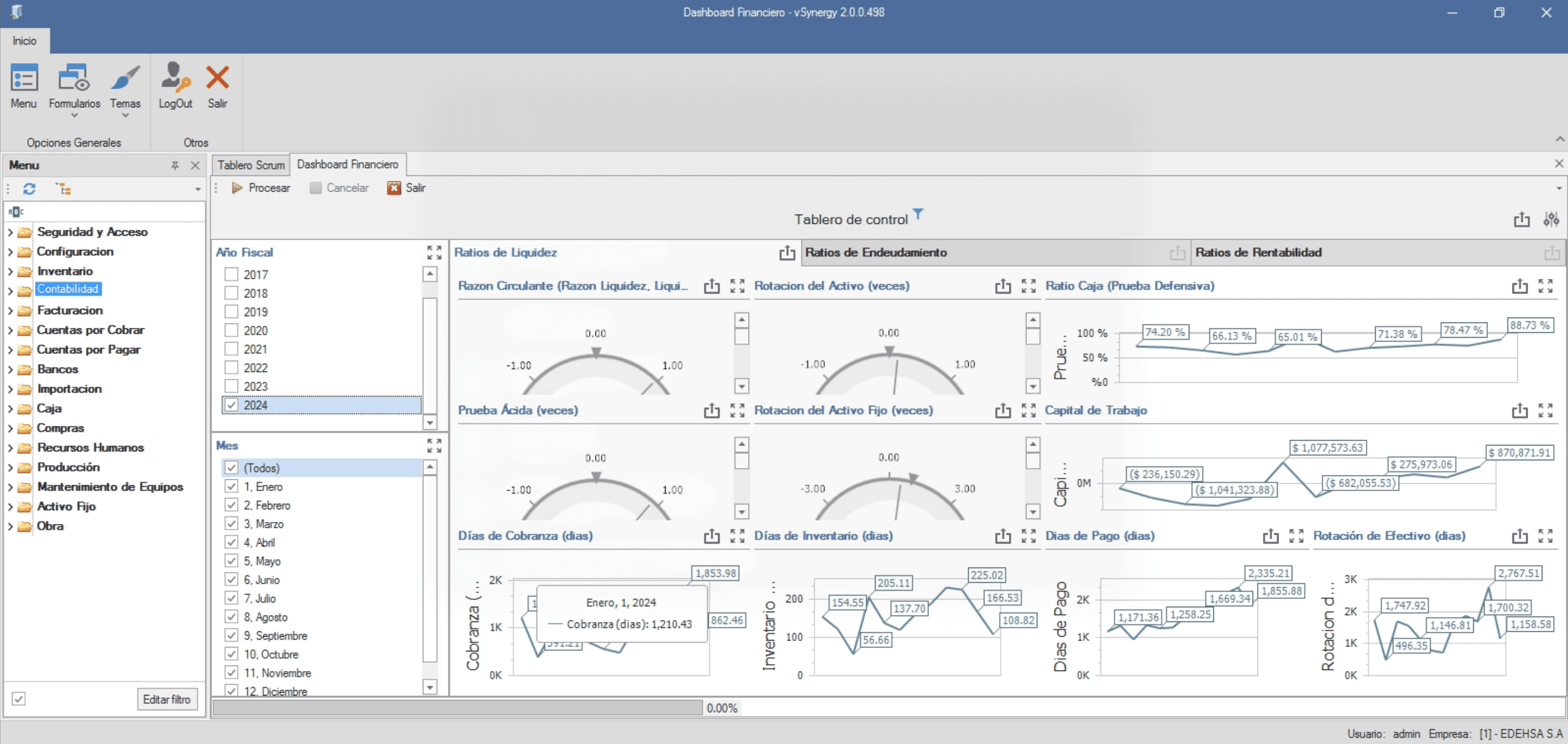The image size is (1568, 744).
Task: Uncheck the 3, Marzo month
Action: coord(230,523)
